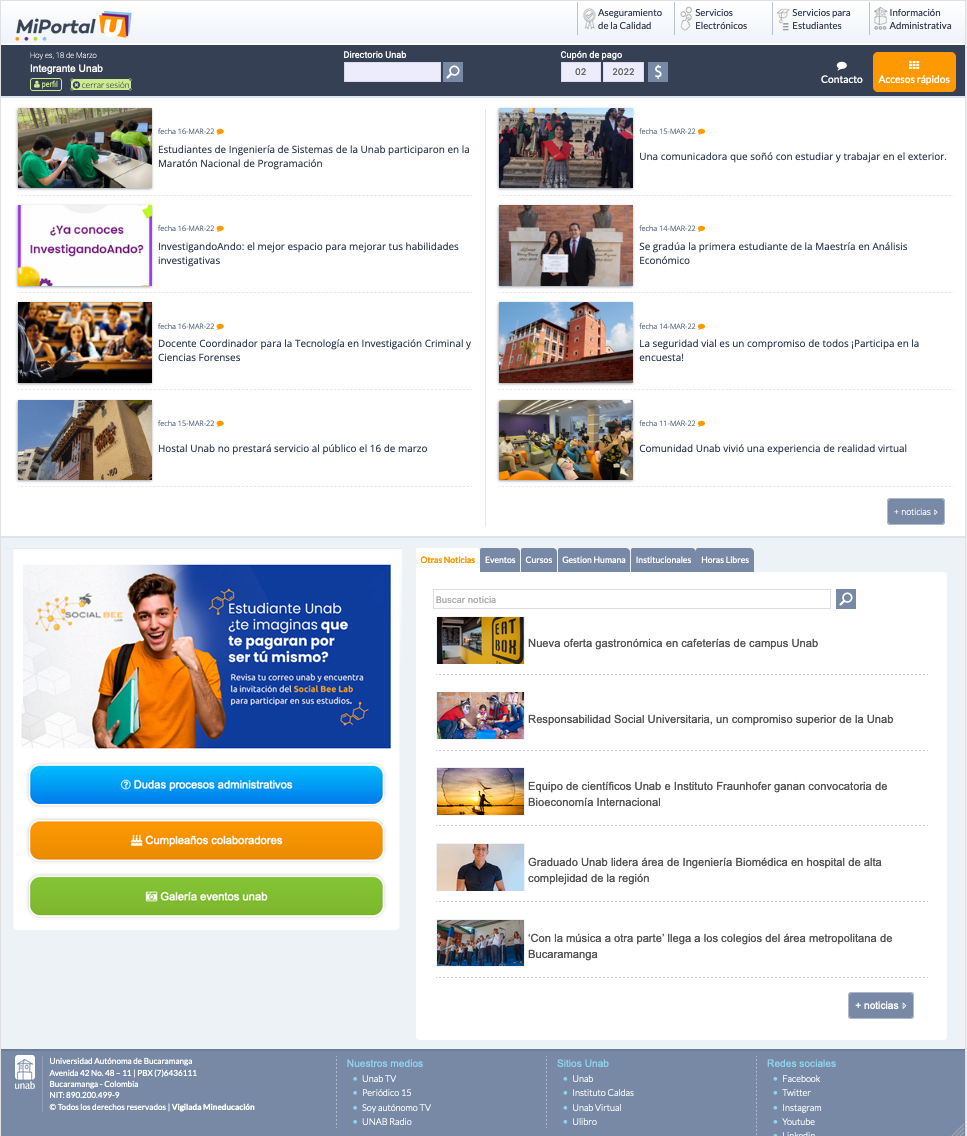Click the Unab logo in the footer
Screen dimensions: 967x1136
pos(25,1073)
